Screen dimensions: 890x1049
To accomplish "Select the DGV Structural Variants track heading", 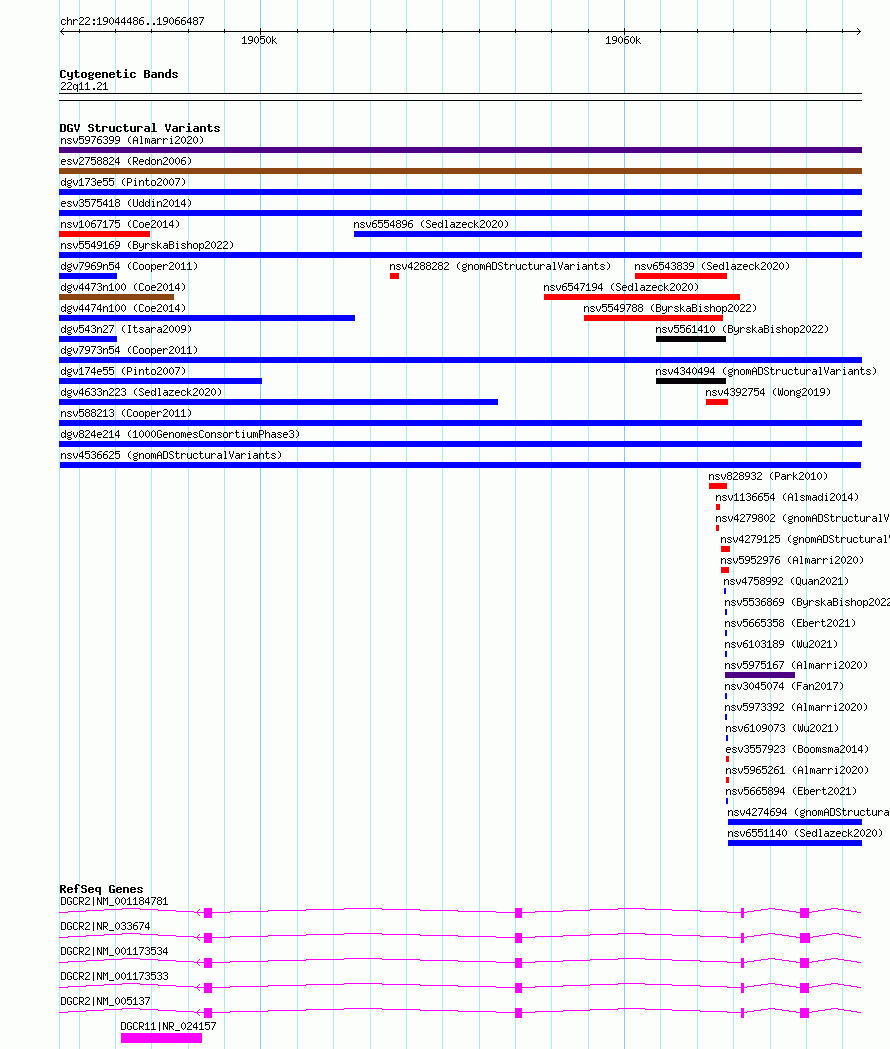I will pos(140,128).
